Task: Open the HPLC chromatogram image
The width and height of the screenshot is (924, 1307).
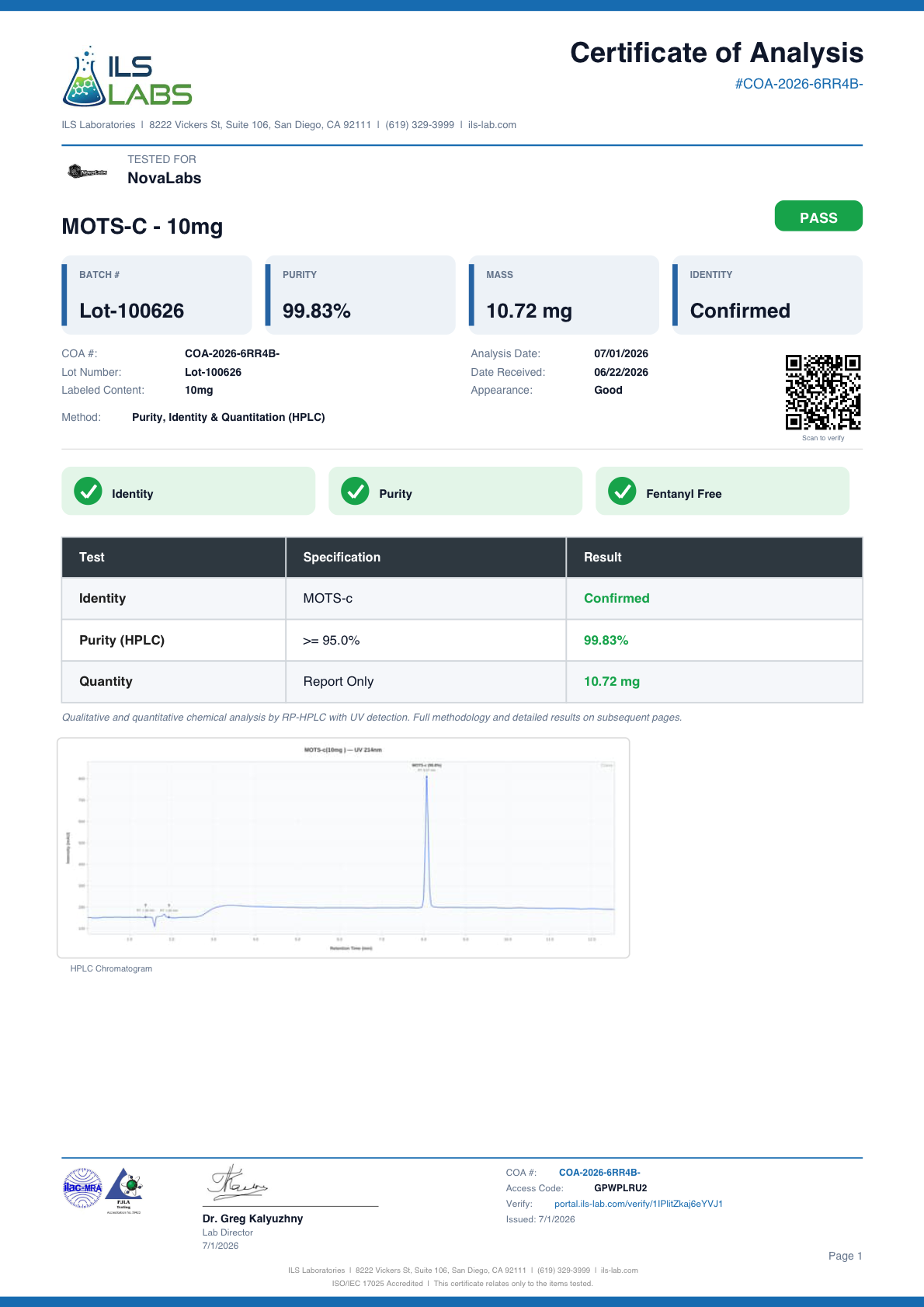Action: pyautogui.click(x=343, y=848)
